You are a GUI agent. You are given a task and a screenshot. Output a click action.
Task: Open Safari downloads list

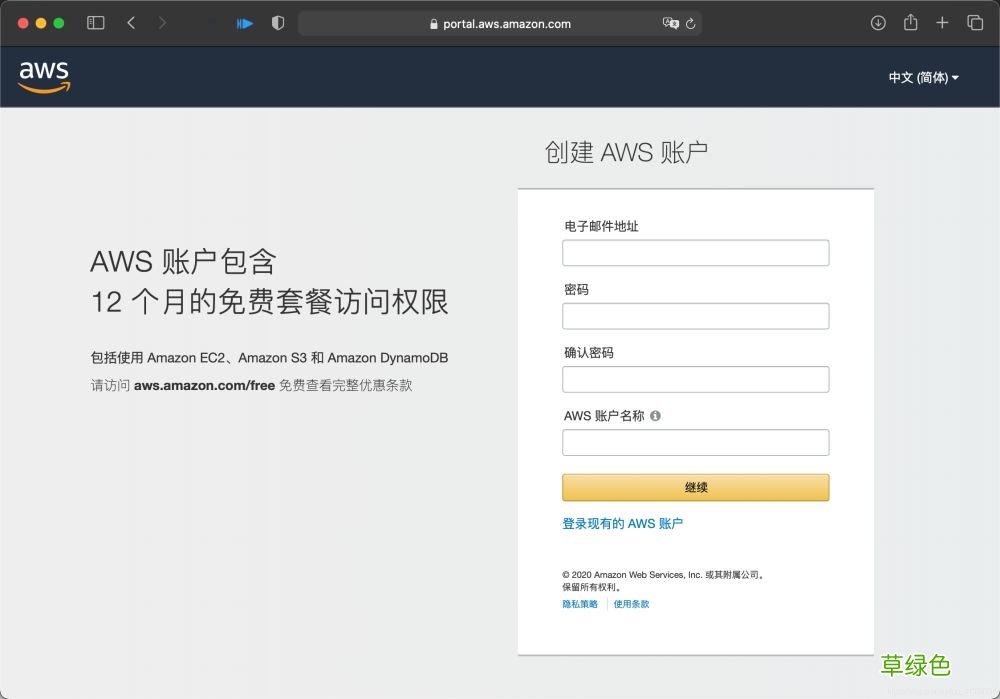click(878, 22)
